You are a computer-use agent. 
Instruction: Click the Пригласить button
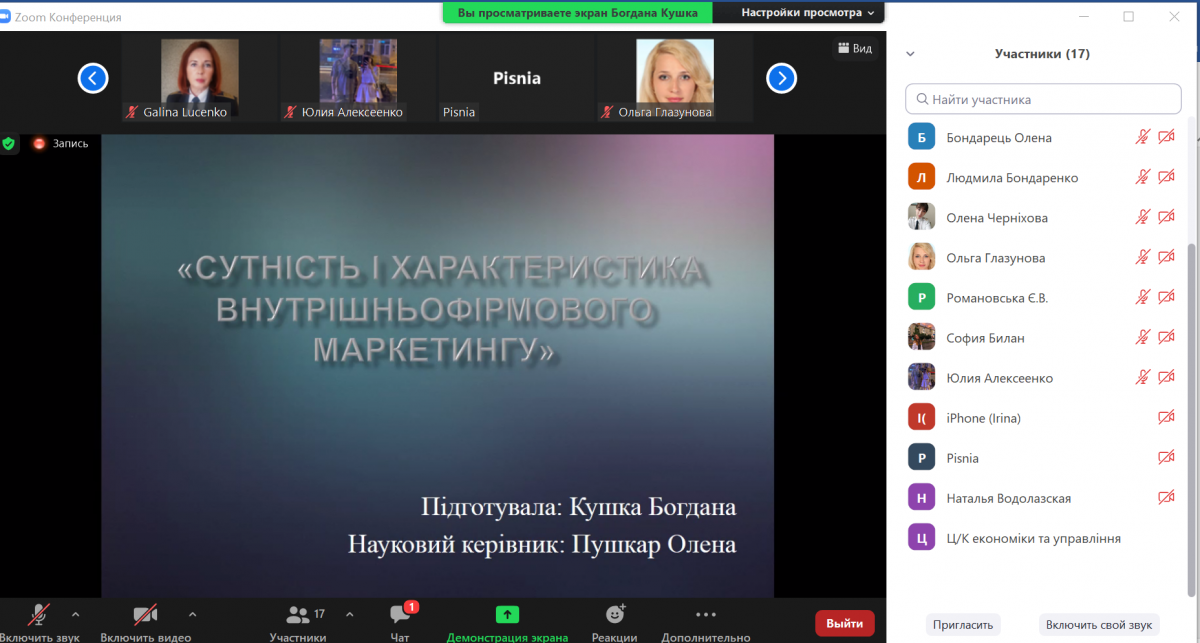(x=962, y=624)
